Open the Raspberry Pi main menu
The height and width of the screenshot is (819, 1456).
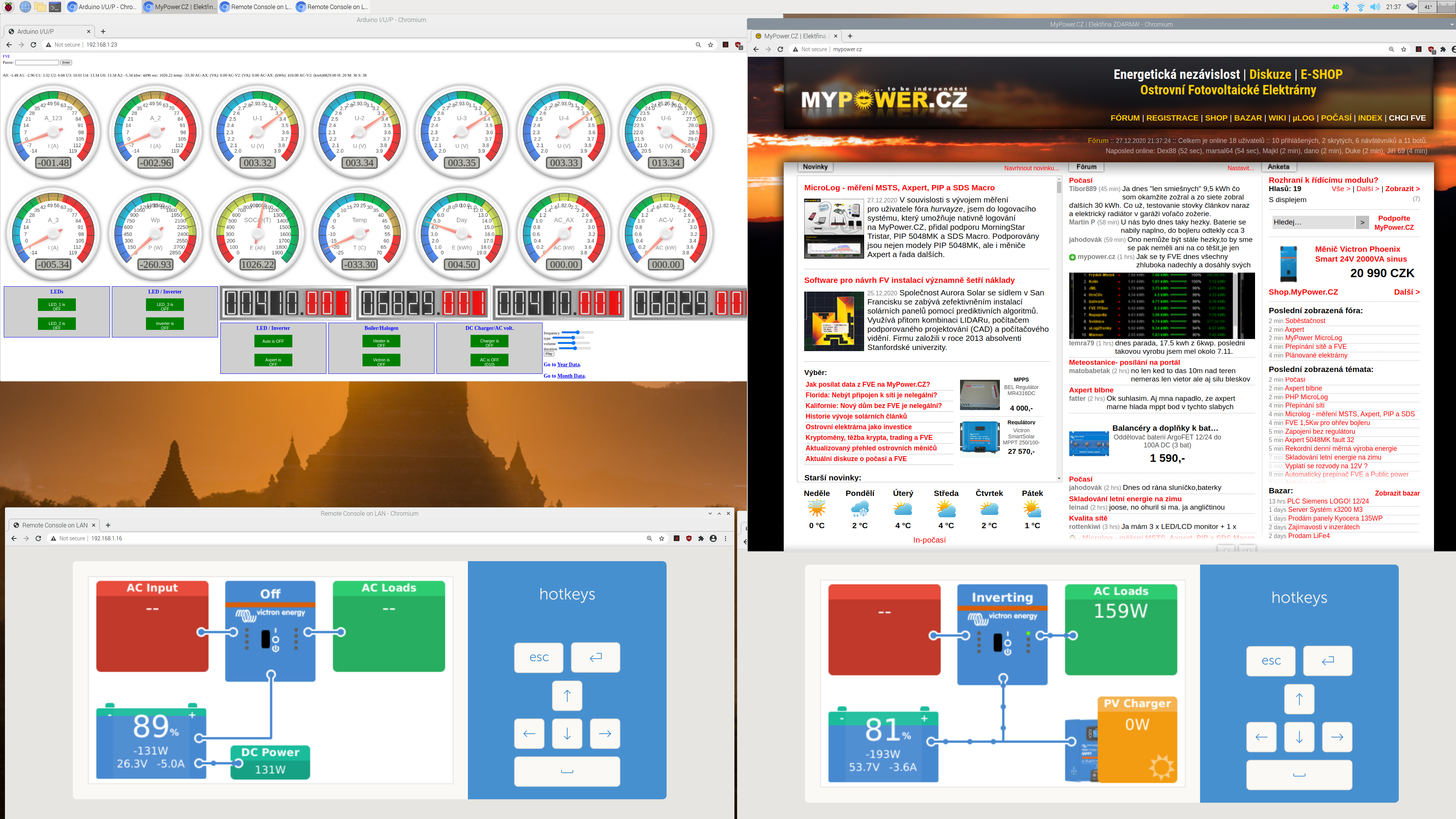point(8,7)
